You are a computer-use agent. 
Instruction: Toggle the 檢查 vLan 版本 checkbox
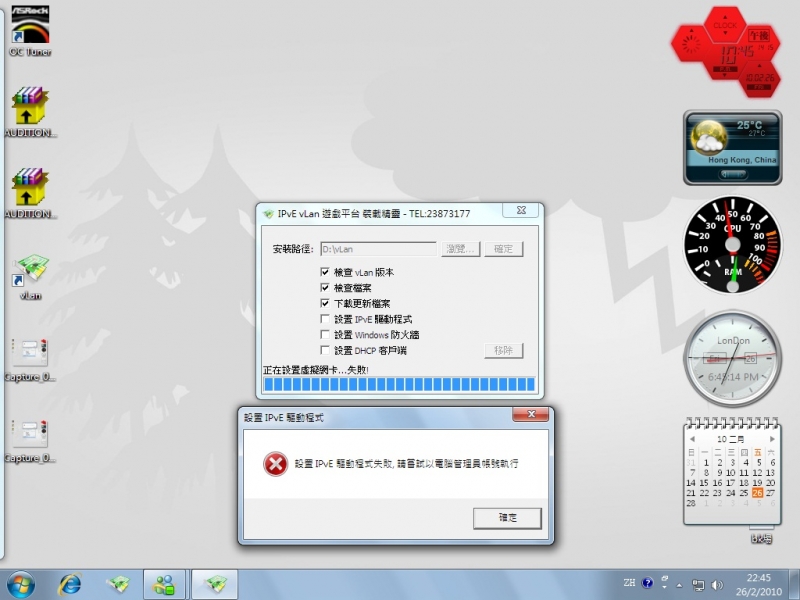pyautogui.click(x=325, y=272)
